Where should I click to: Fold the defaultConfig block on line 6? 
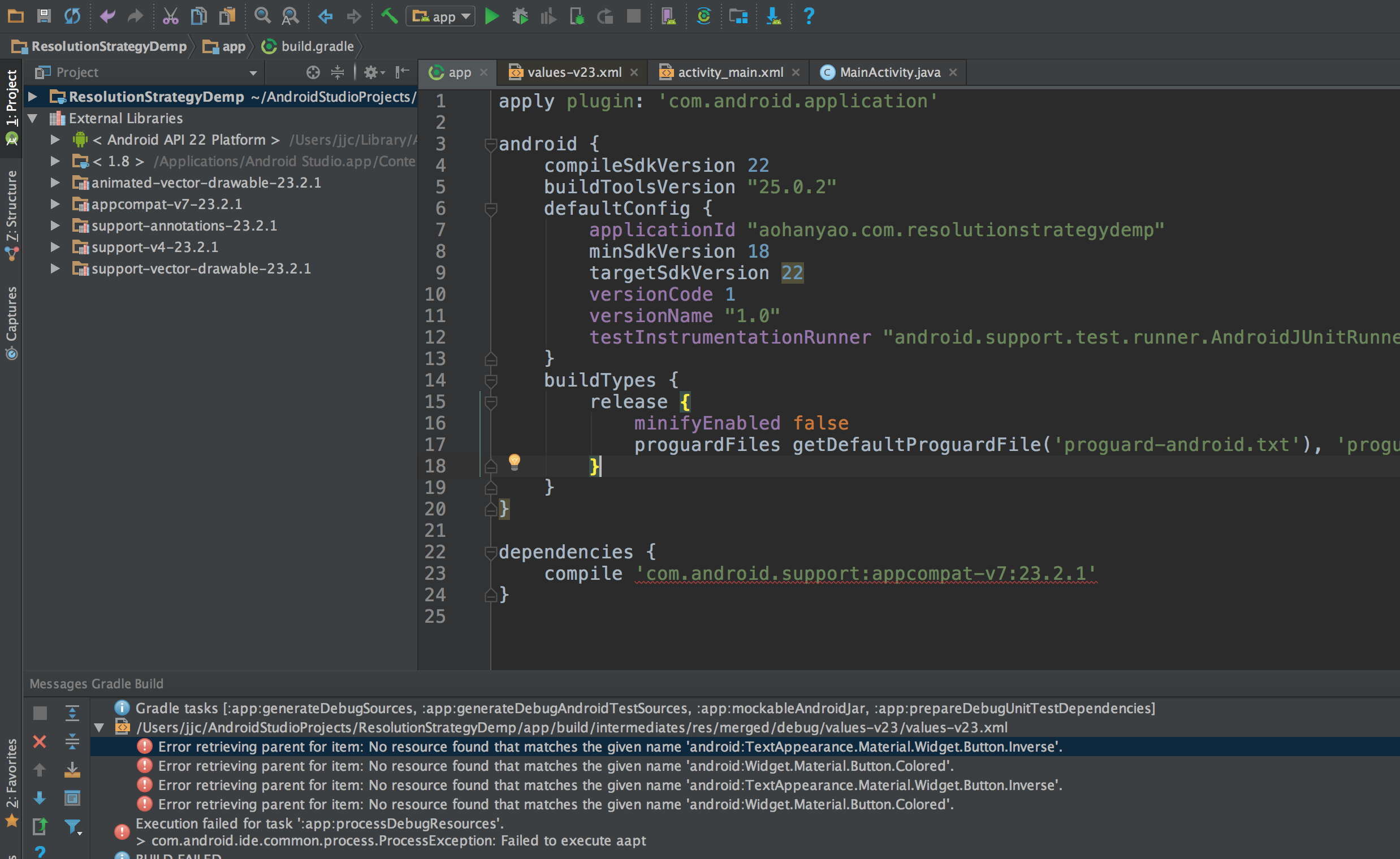491,210
